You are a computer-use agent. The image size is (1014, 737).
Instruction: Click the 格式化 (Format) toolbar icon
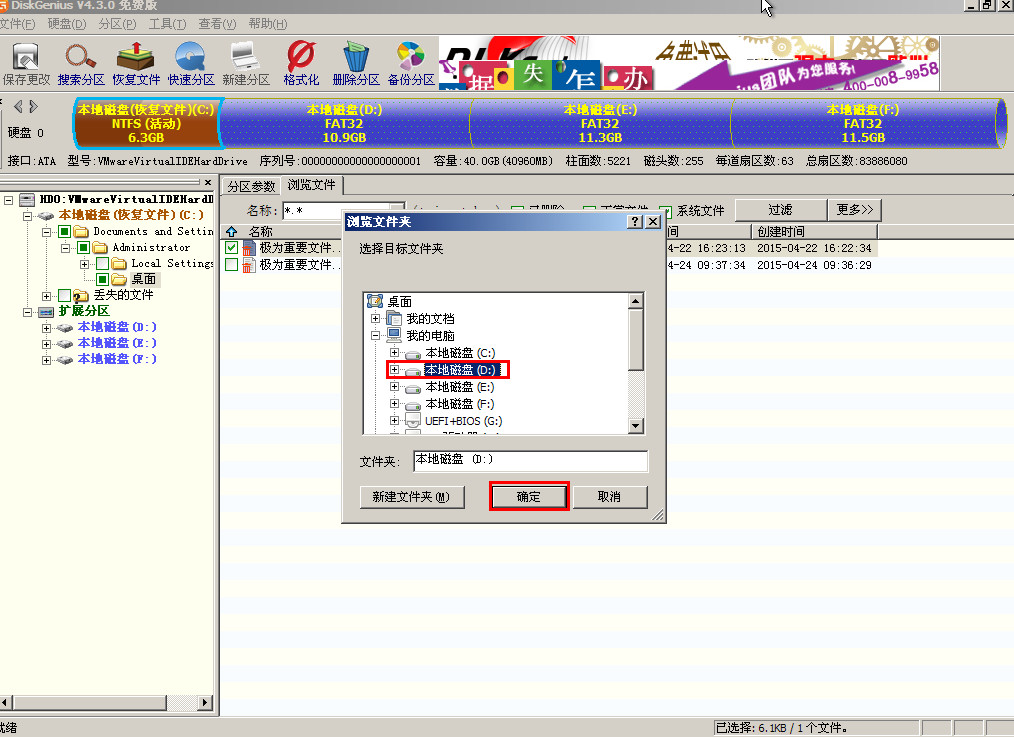click(301, 62)
